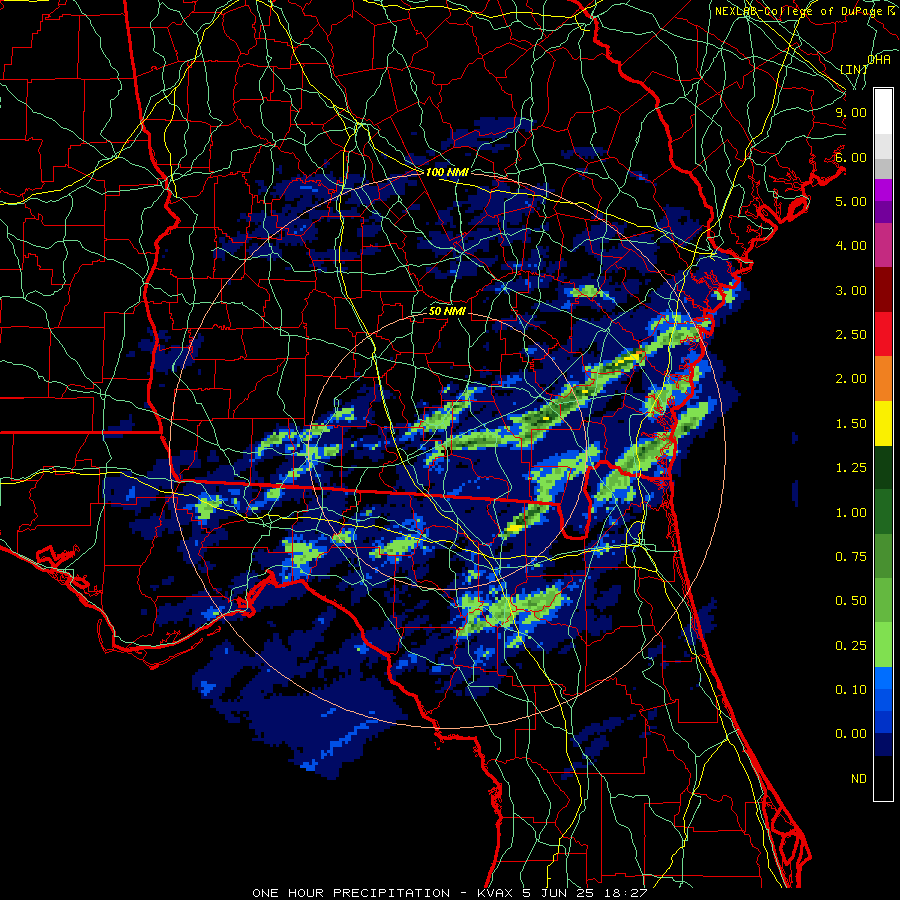Viewport: 900px width, 900px height.
Task: Select the 0.00 legend label
Action: click(851, 734)
